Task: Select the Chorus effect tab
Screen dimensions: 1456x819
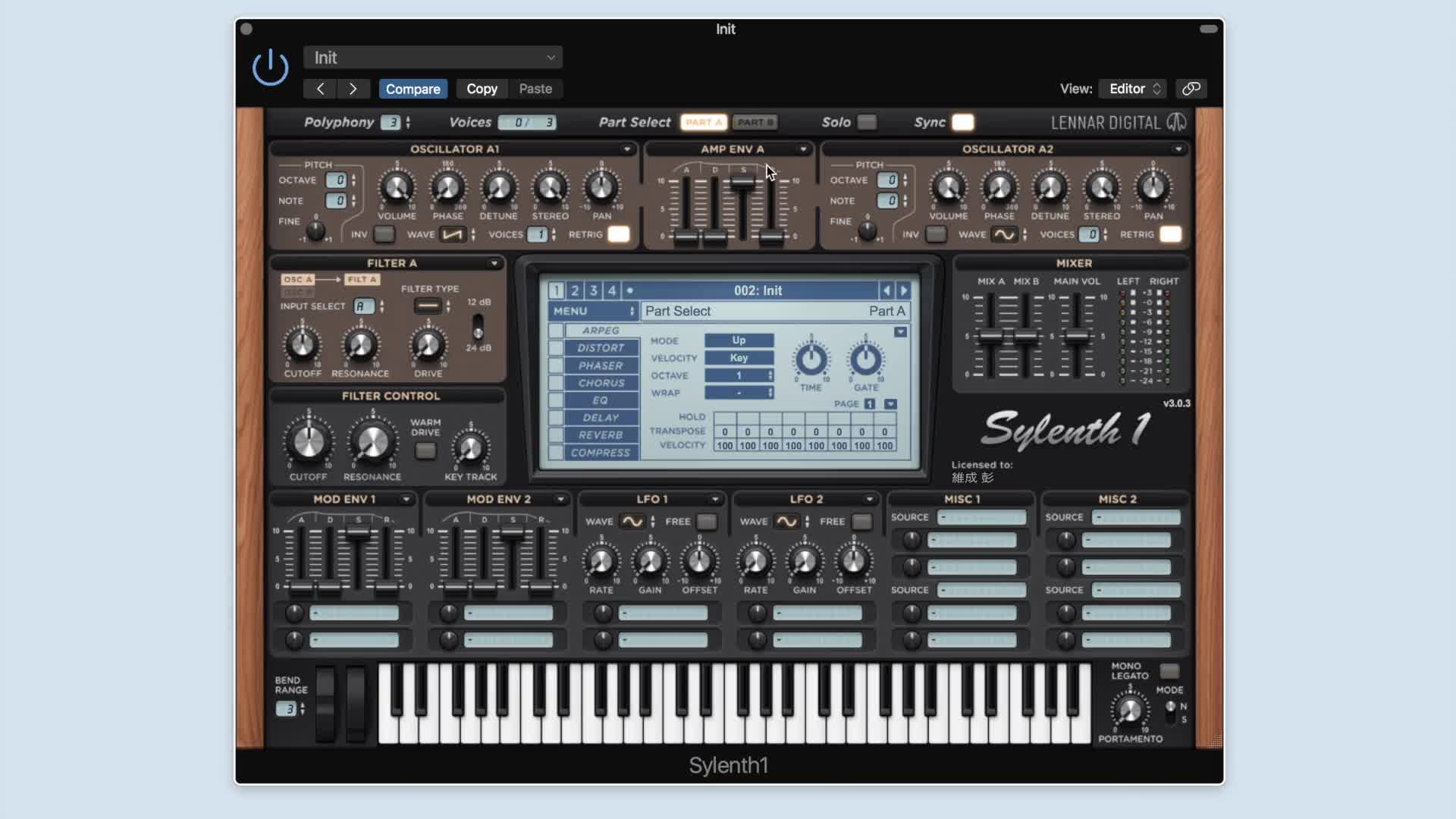Action: pyautogui.click(x=601, y=383)
